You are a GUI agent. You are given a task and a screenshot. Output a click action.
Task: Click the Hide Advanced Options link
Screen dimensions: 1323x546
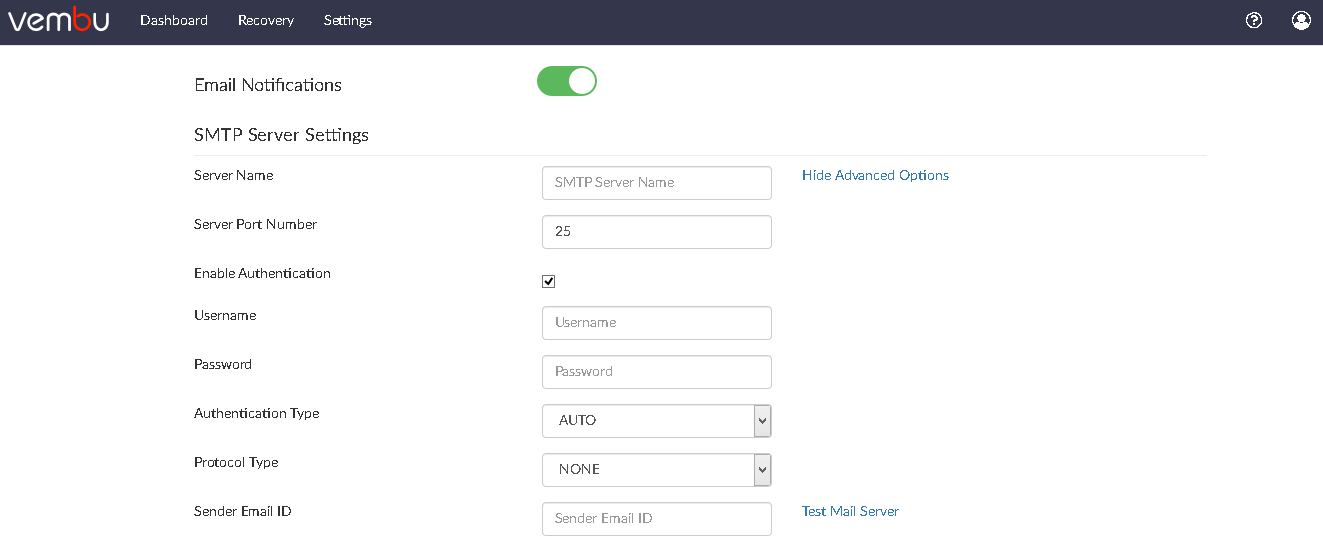click(x=875, y=175)
